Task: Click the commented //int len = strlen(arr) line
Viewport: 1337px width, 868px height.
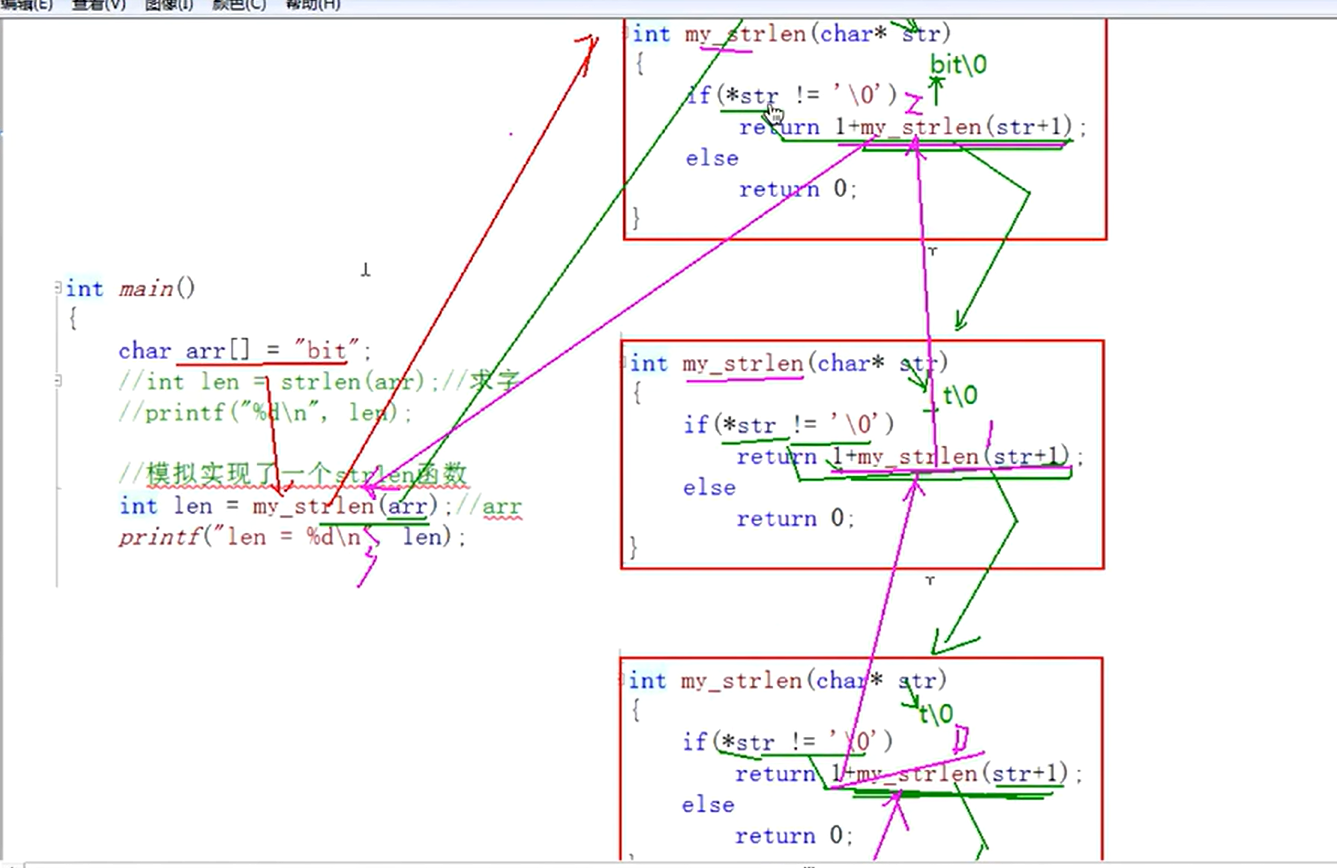Action: [x=319, y=381]
